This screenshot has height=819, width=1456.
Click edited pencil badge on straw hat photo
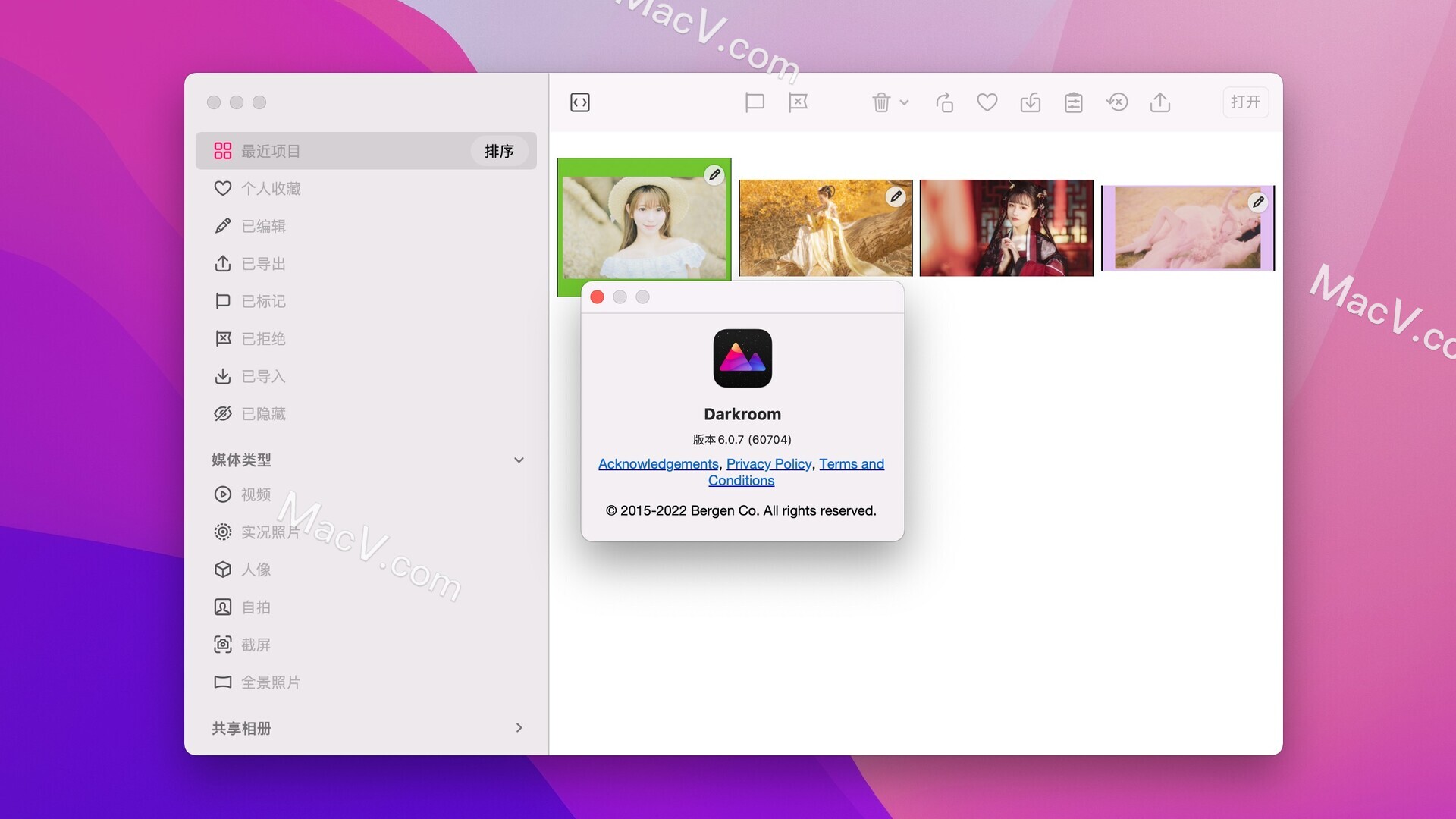(x=714, y=175)
